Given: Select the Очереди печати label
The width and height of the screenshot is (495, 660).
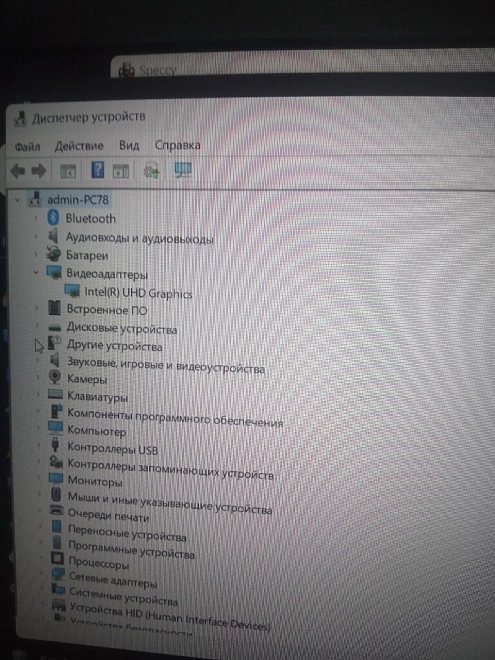Looking at the screenshot, I should (109, 515).
